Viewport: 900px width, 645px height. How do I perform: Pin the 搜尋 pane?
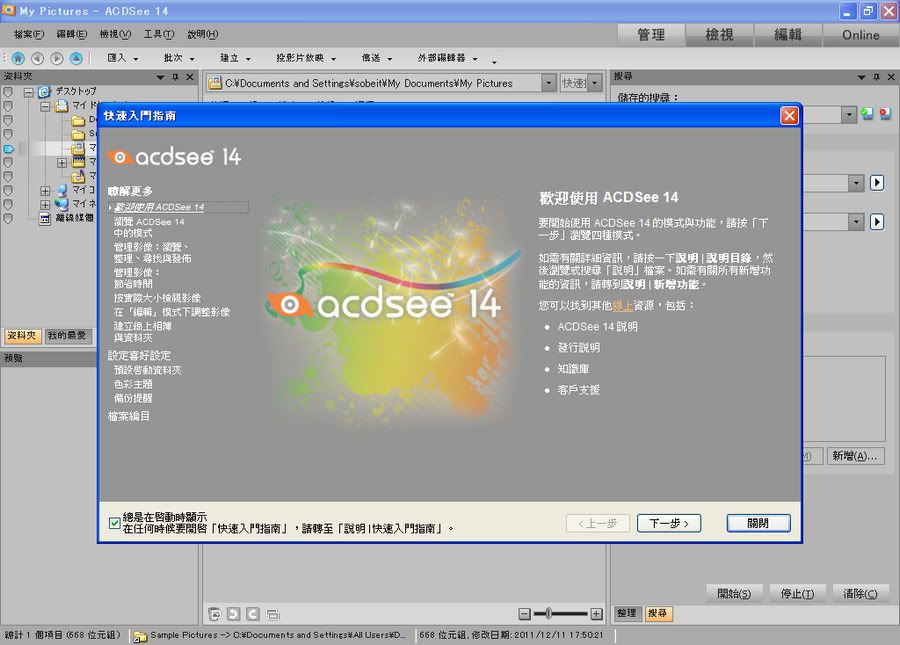[x=876, y=77]
